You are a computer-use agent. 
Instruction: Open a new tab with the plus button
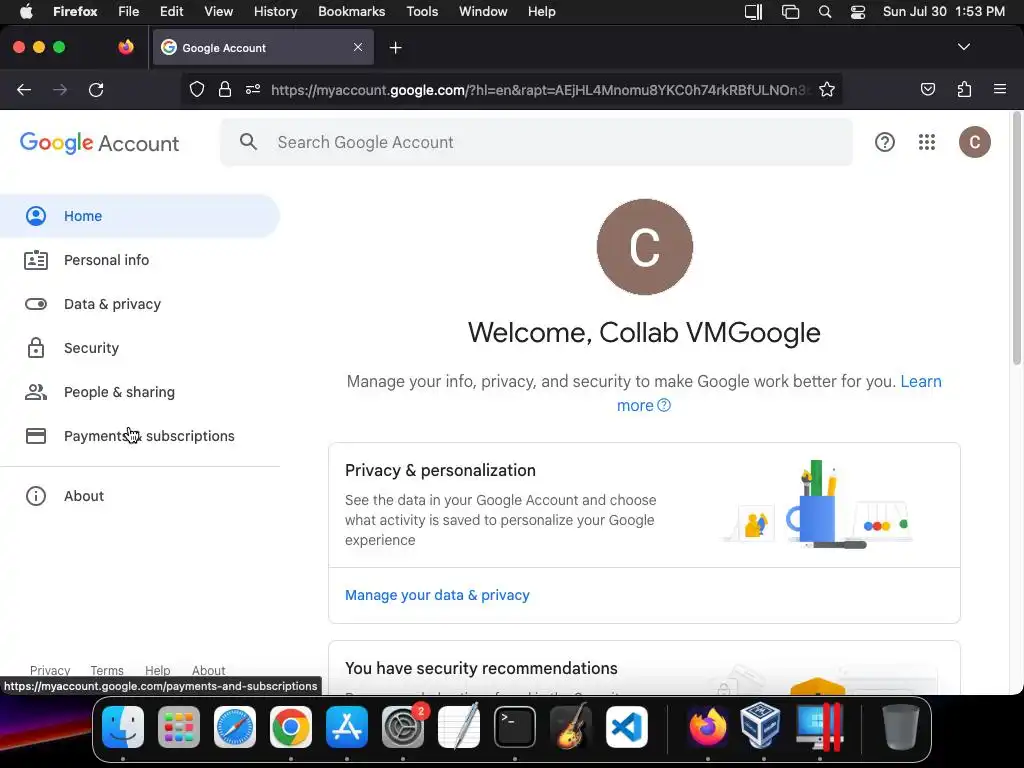click(x=395, y=48)
